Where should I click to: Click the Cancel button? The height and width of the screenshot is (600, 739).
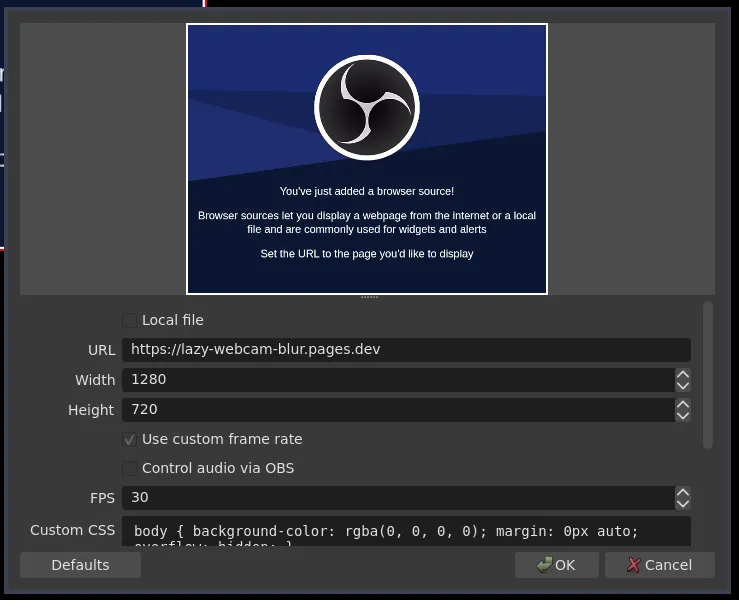pyautogui.click(x=660, y=565)
